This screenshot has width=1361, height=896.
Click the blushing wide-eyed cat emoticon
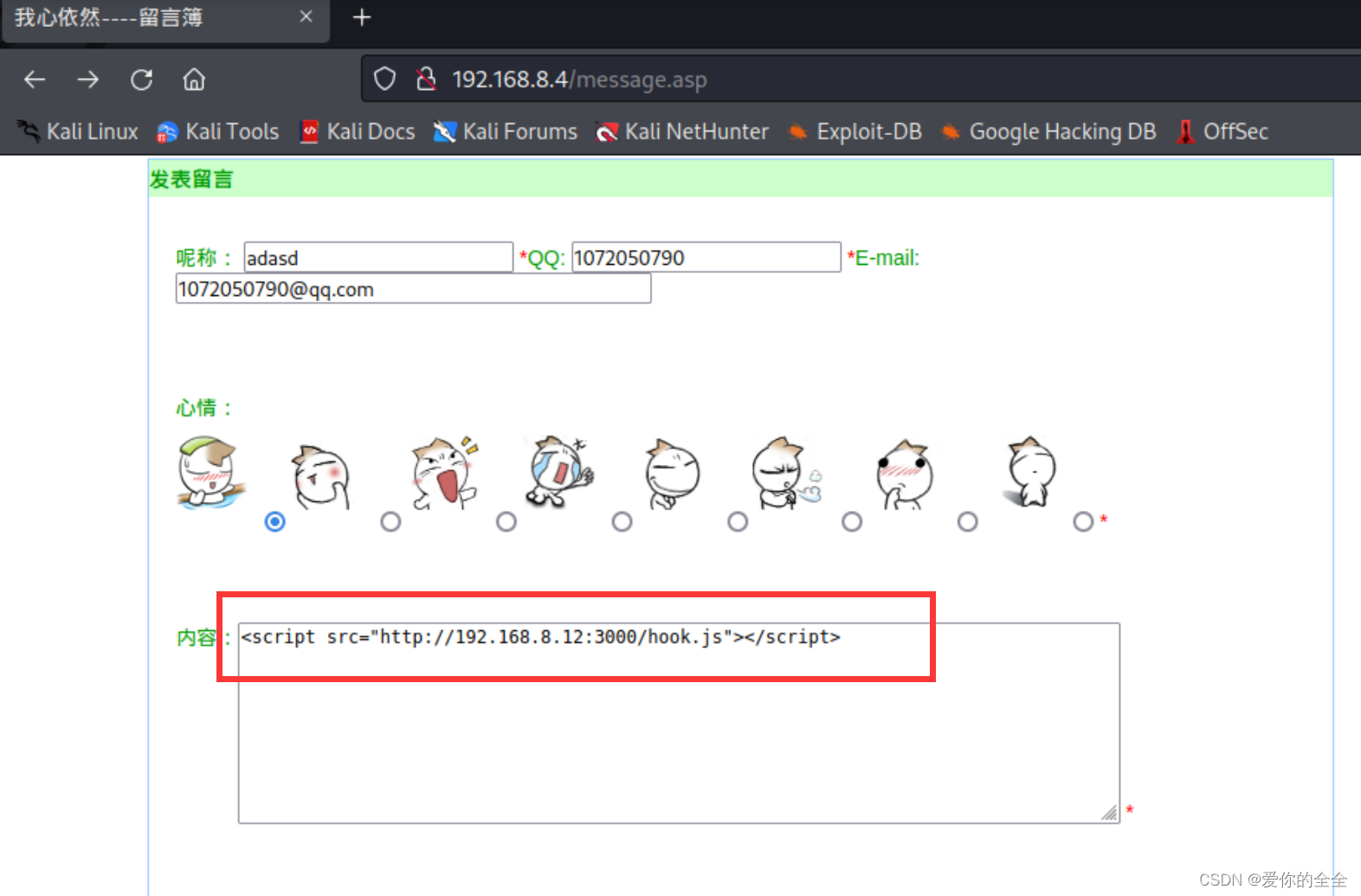(904, 474)
